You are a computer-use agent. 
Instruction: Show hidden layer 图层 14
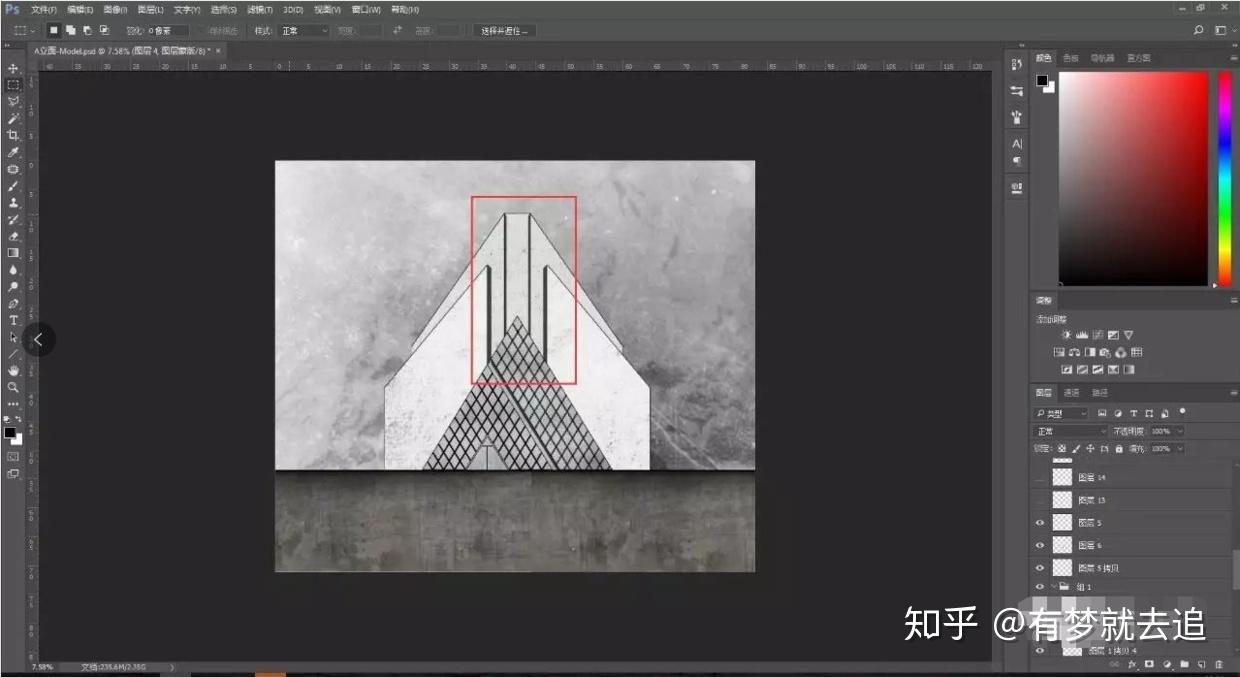pyautogui.click(x=1040, y=478)
